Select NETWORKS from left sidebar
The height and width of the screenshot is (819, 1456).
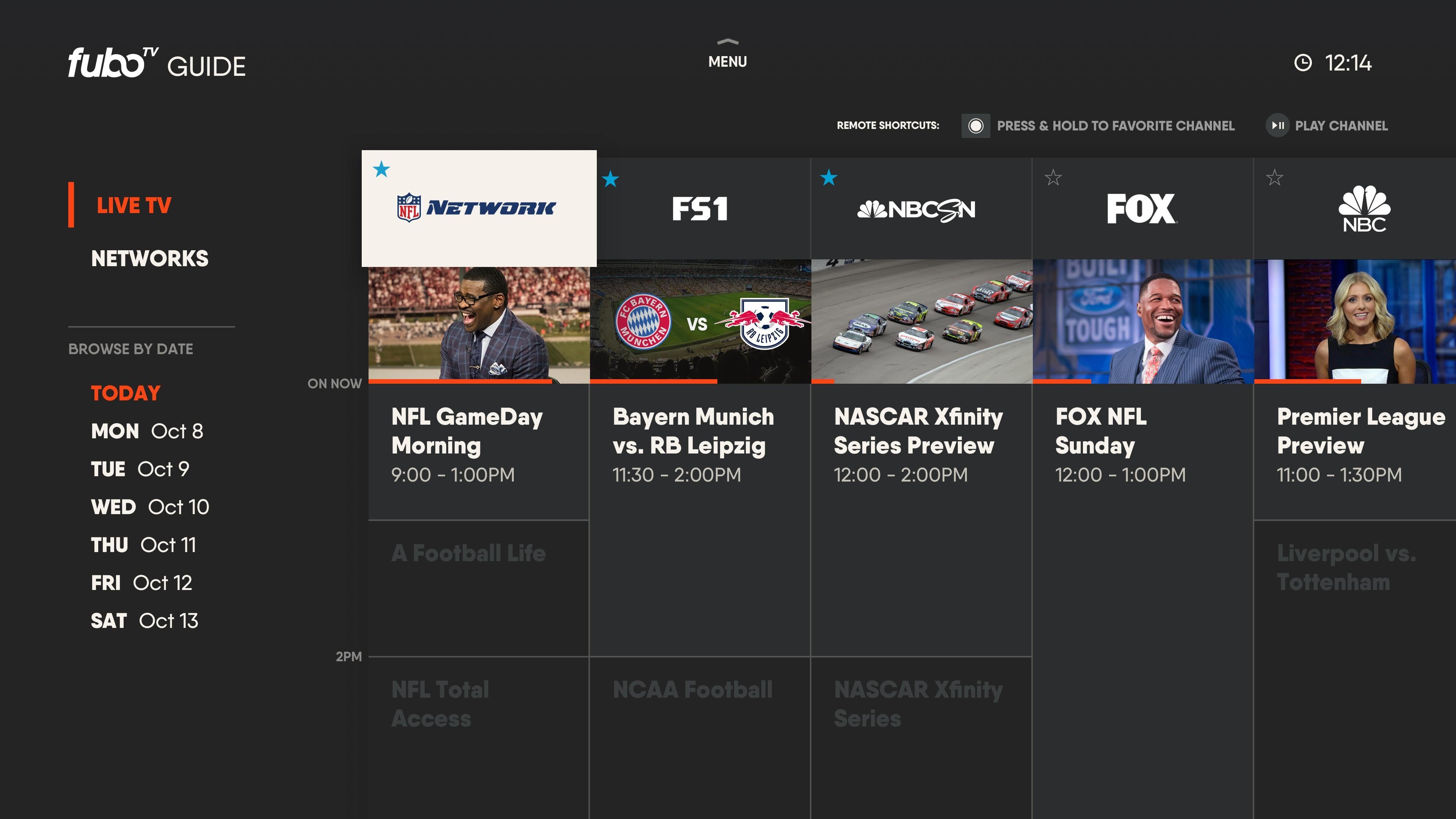coord(151,257)
